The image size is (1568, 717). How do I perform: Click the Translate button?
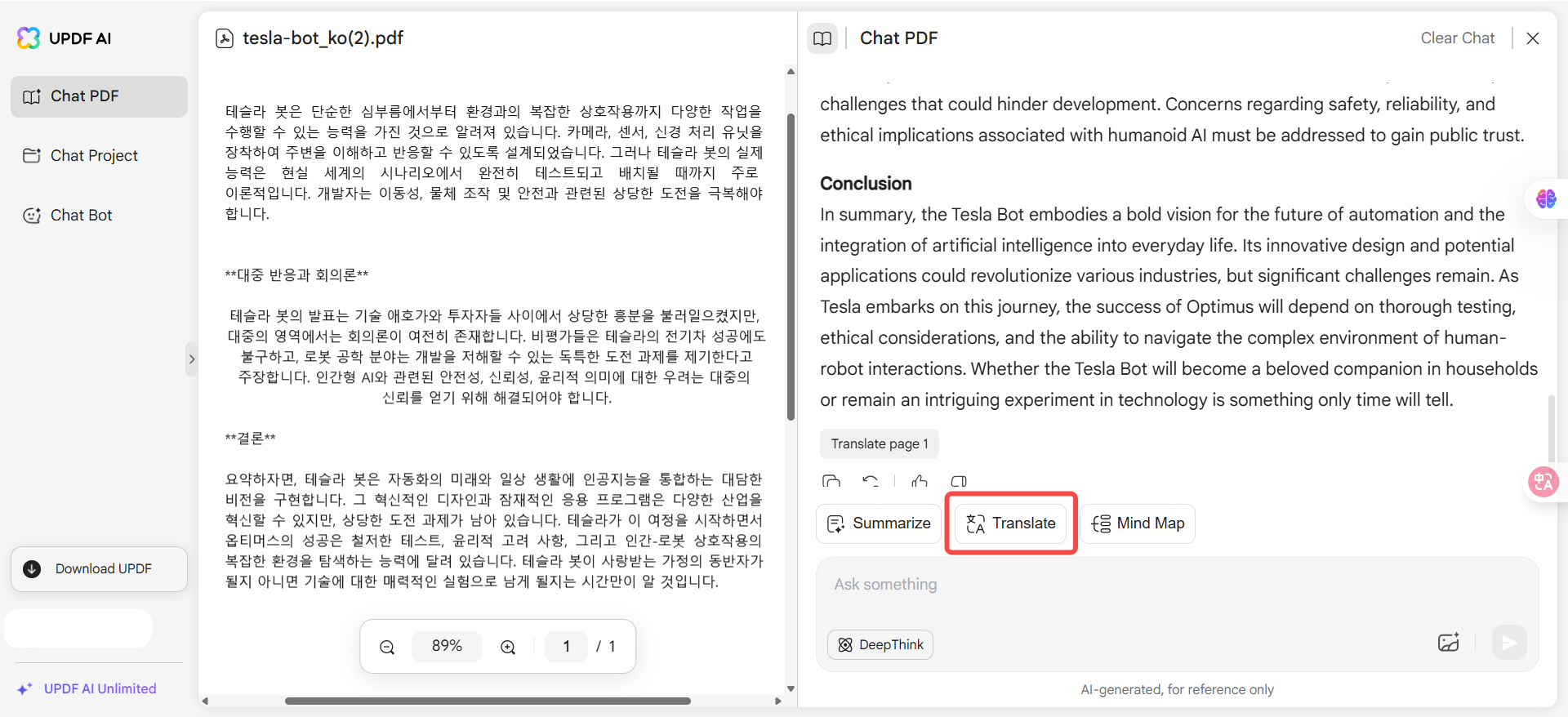click(1011, 523)
